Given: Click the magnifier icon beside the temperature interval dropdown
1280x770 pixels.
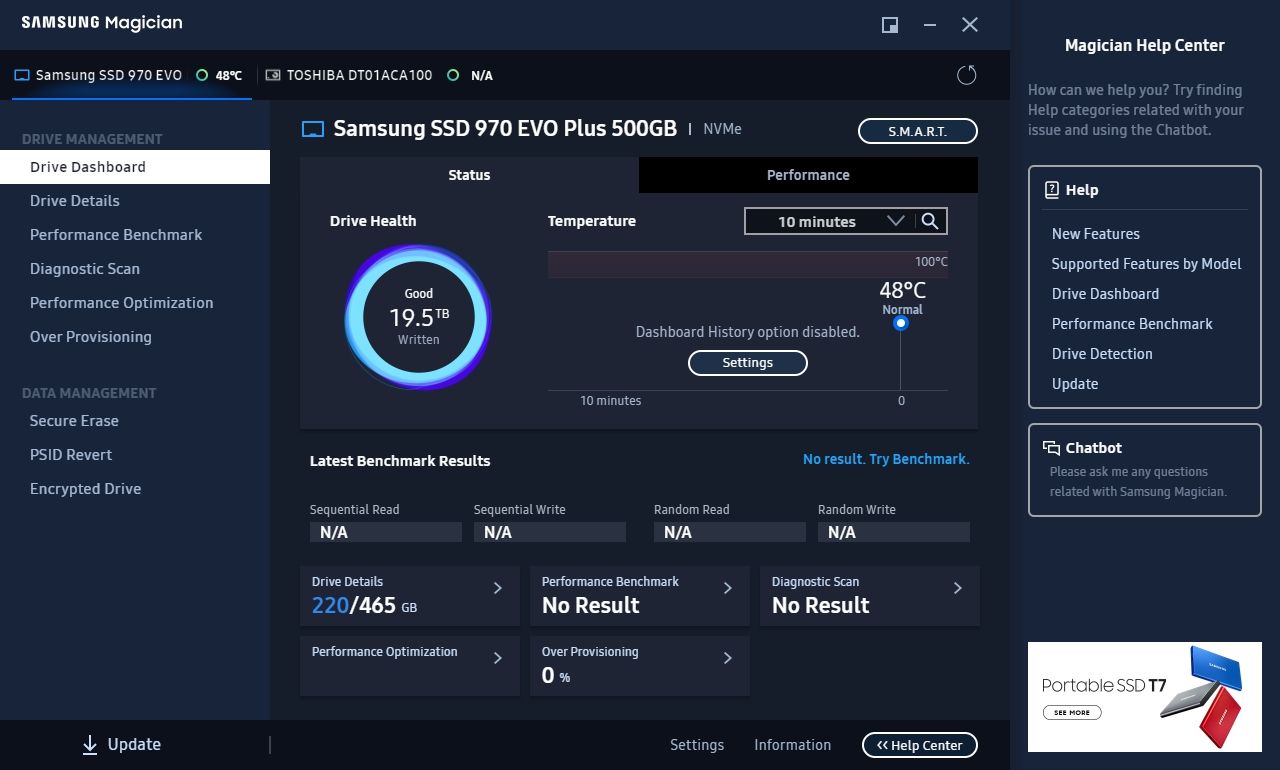Looking at the screenshot, I should coord(931,220).
